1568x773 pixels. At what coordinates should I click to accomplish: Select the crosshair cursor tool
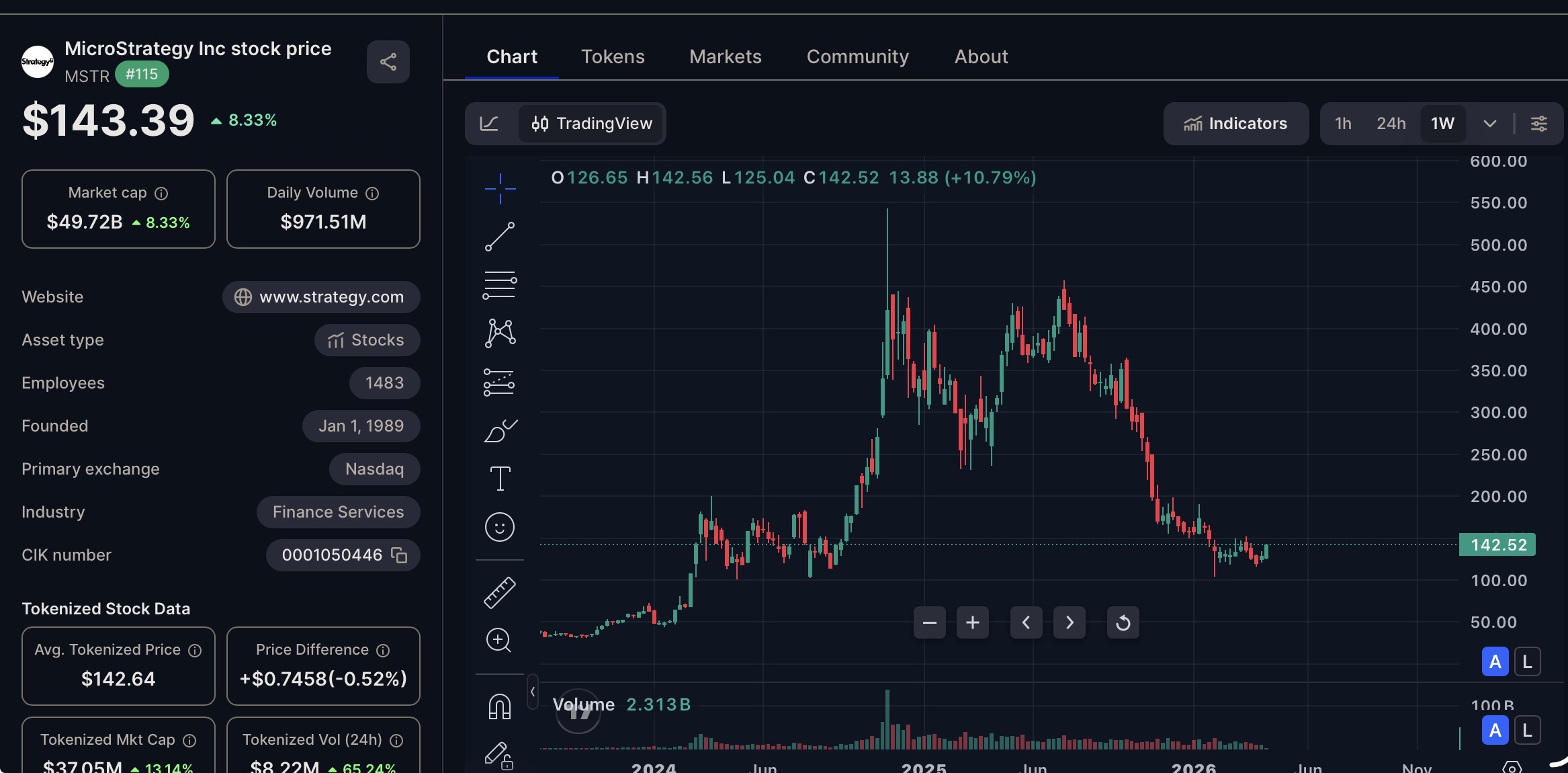(x=500, y=188)
